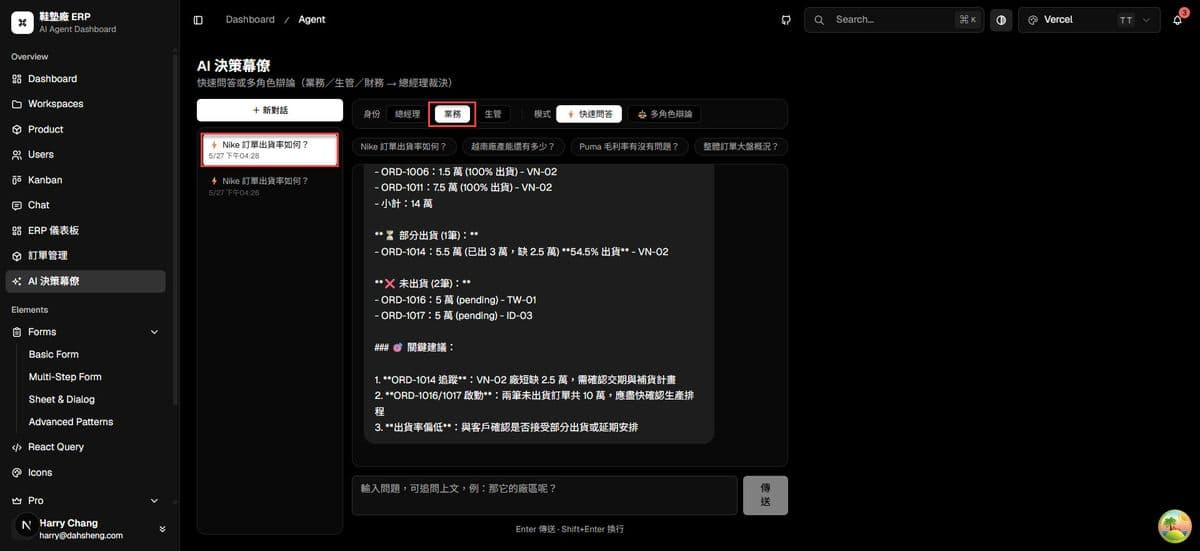
Task: Open Harry Chang account menu chevrons
Action: tap(162, 529)
